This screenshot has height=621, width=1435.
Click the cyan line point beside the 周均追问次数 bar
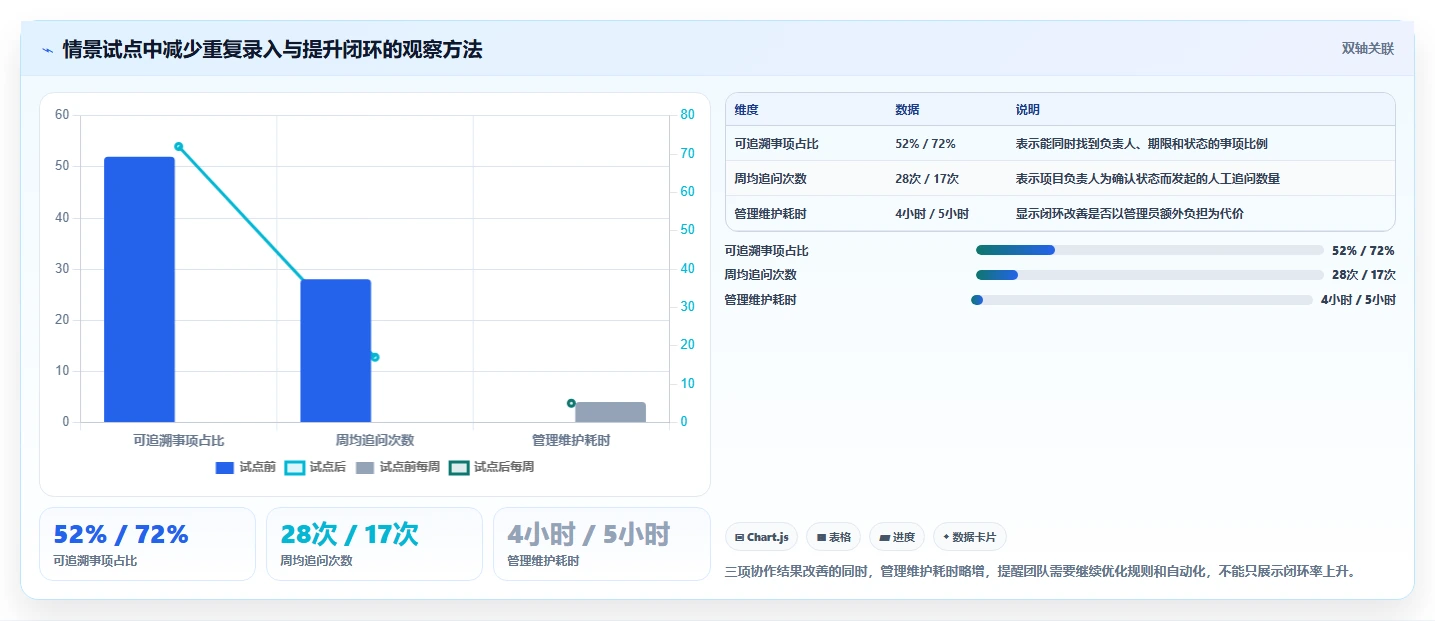pyautogui.click(x=375, y=357)
